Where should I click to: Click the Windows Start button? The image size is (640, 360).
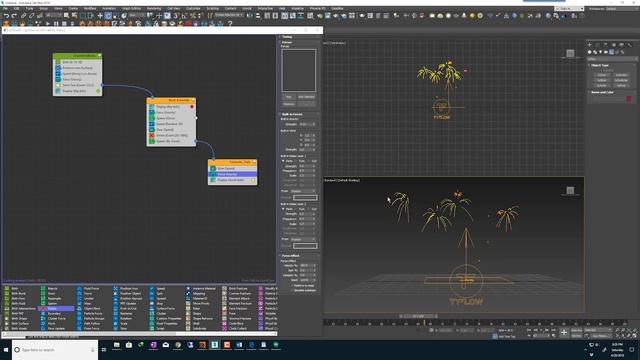tap(6, 350)
